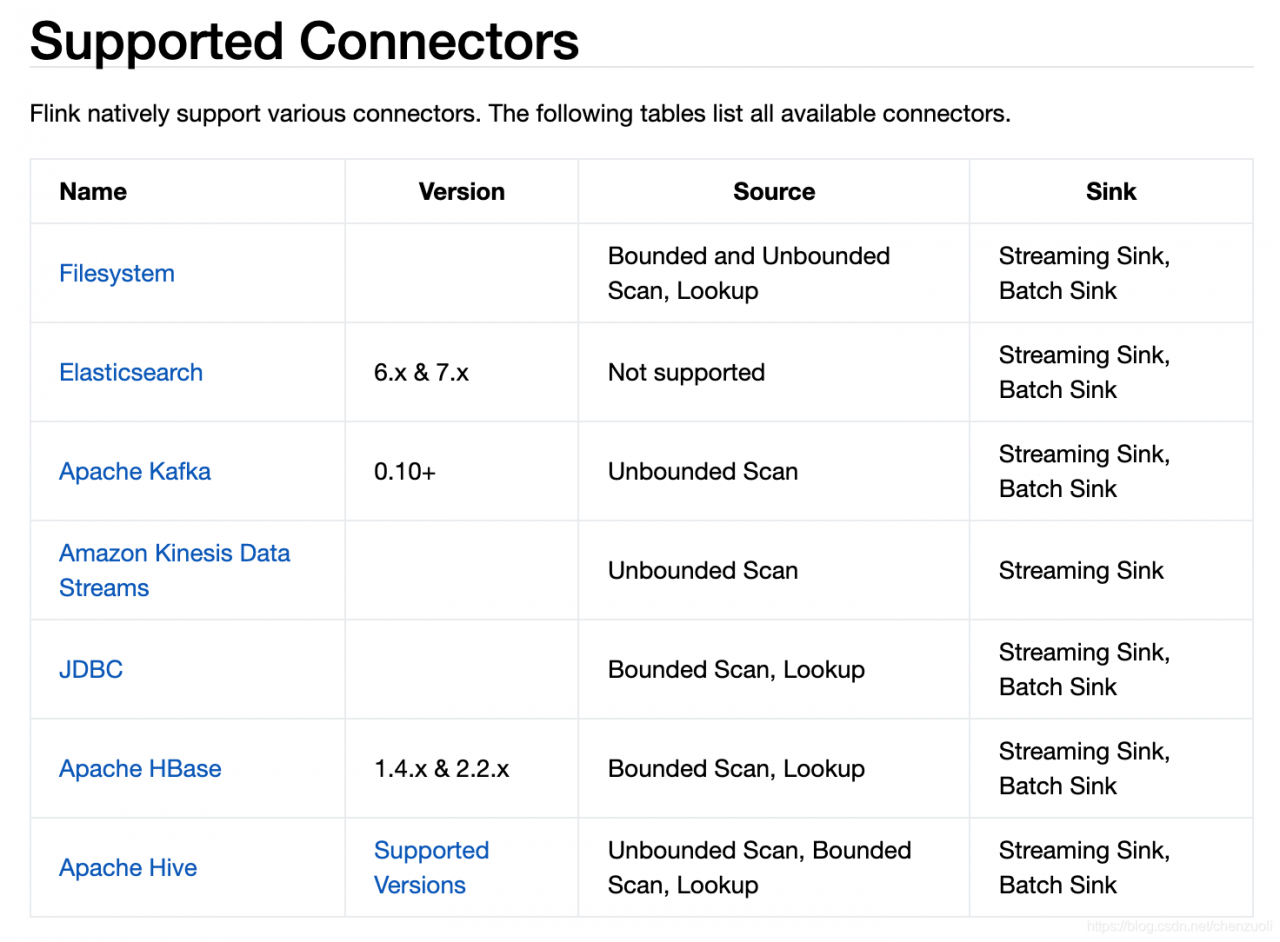Viewport: 1280px width, 942px height.
Task: Click the "0.10+" Kafka version cell
Action: (x=405, y=471)
